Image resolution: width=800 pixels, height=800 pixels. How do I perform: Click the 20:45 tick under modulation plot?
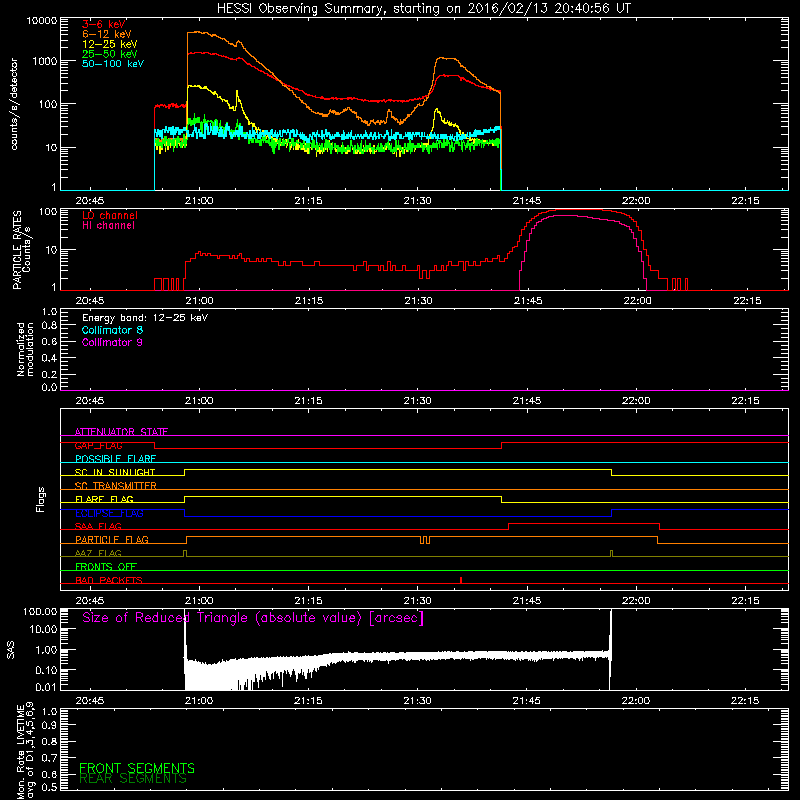[x=90, y=401]
